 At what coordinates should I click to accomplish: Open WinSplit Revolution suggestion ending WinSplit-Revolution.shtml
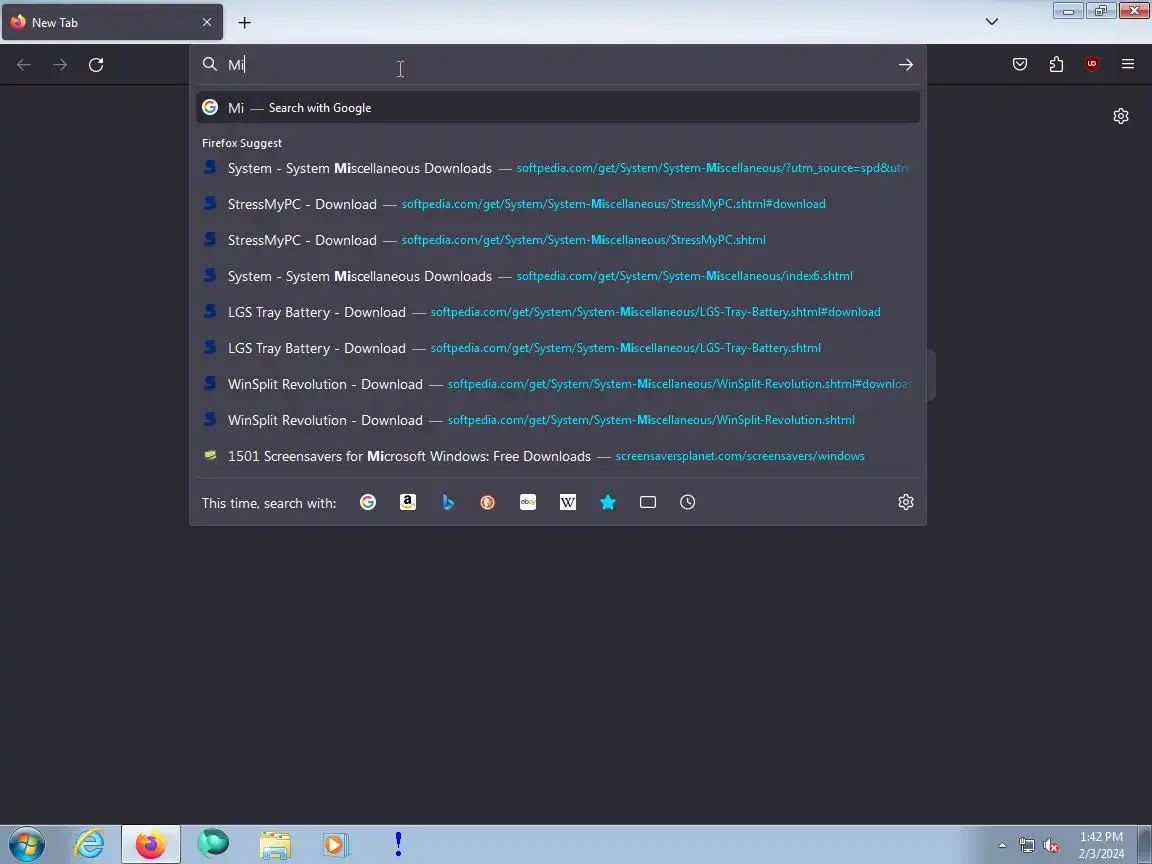click(558, 420)
